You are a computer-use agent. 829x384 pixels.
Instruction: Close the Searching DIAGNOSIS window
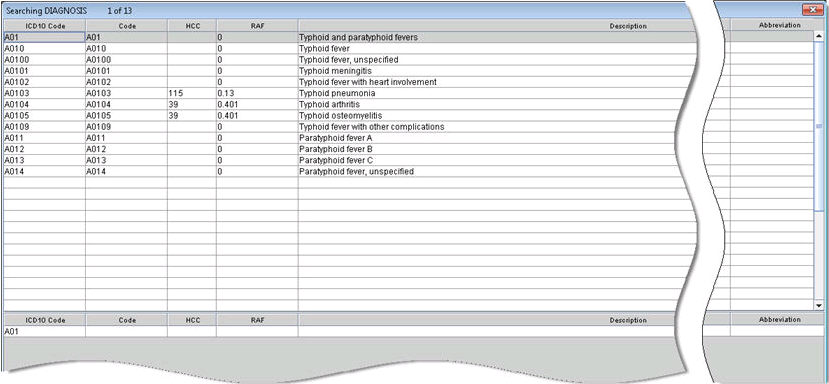tap(813, 10)
